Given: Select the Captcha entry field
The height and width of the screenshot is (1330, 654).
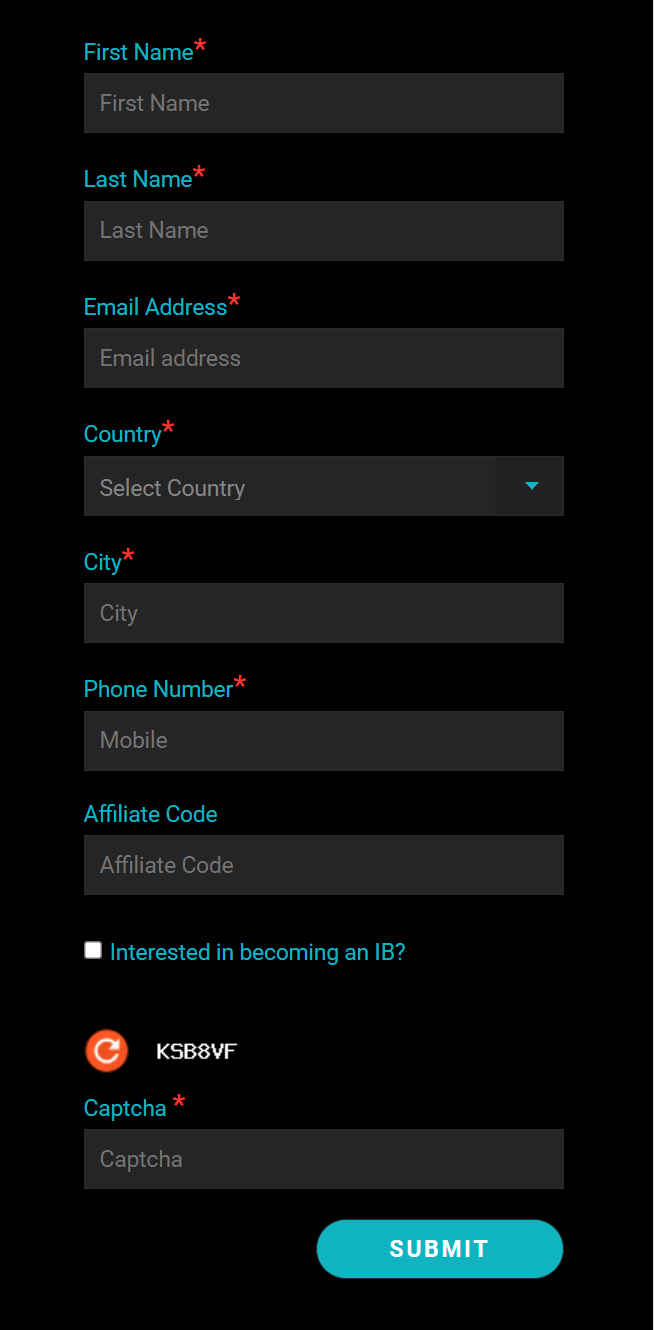Looking at the screenshot, I should [323, 1159].
